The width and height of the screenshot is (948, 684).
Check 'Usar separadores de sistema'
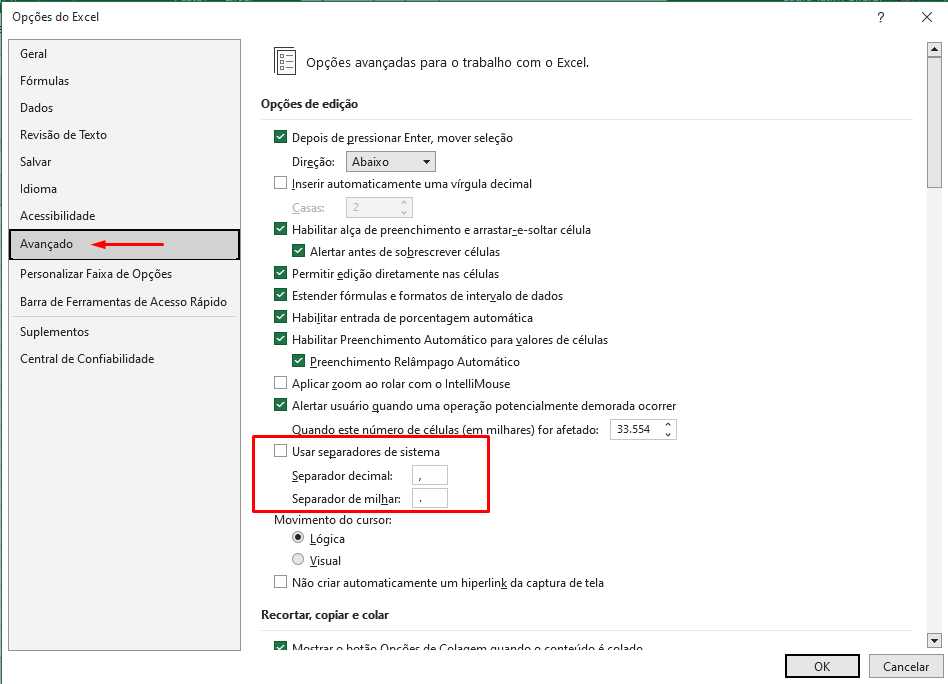click(x=281, y=451)
